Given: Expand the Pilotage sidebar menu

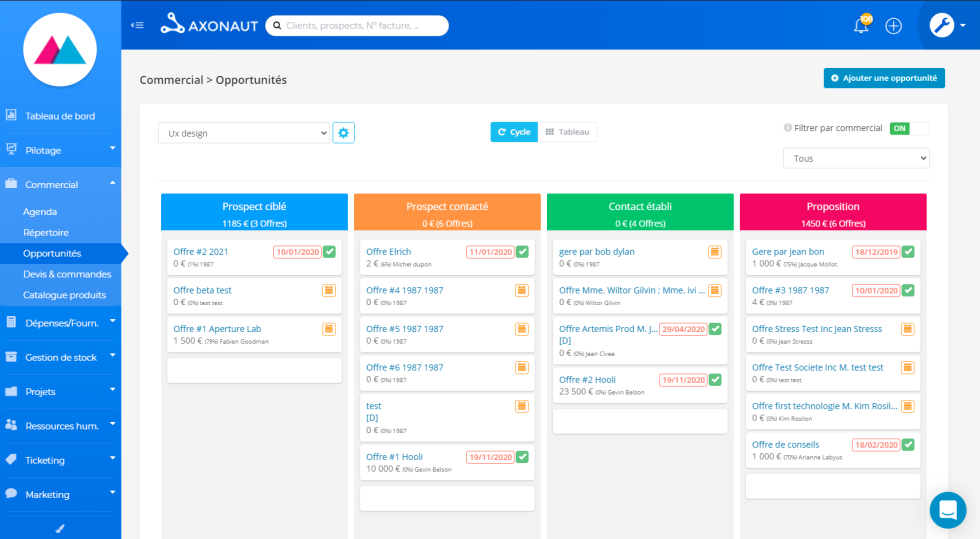Looking at the screenshot, I should [60, 150].
